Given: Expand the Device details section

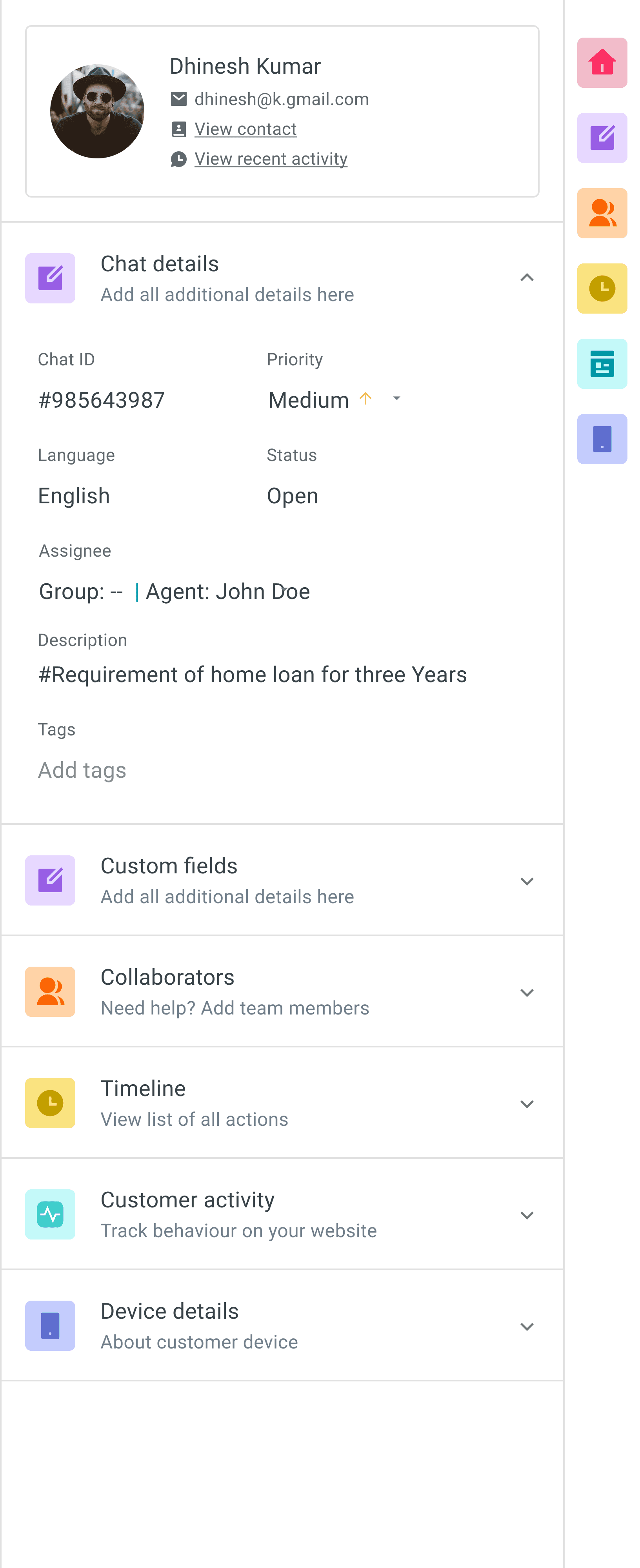Looking at the screenshot, I should click(x=527, y=1327).
